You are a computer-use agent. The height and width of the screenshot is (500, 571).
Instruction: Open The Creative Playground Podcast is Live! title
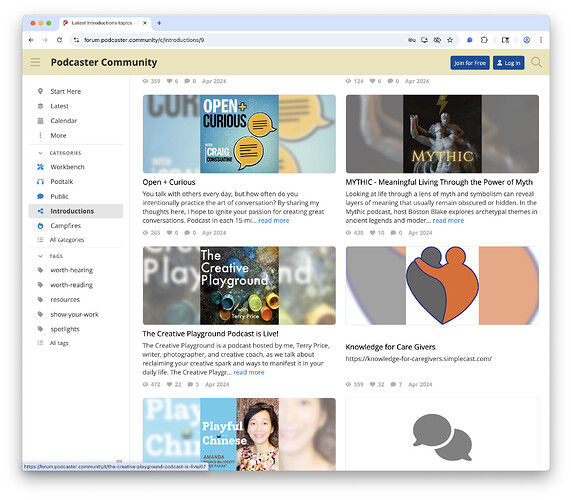pyautogui.click(x=210, y=334)
